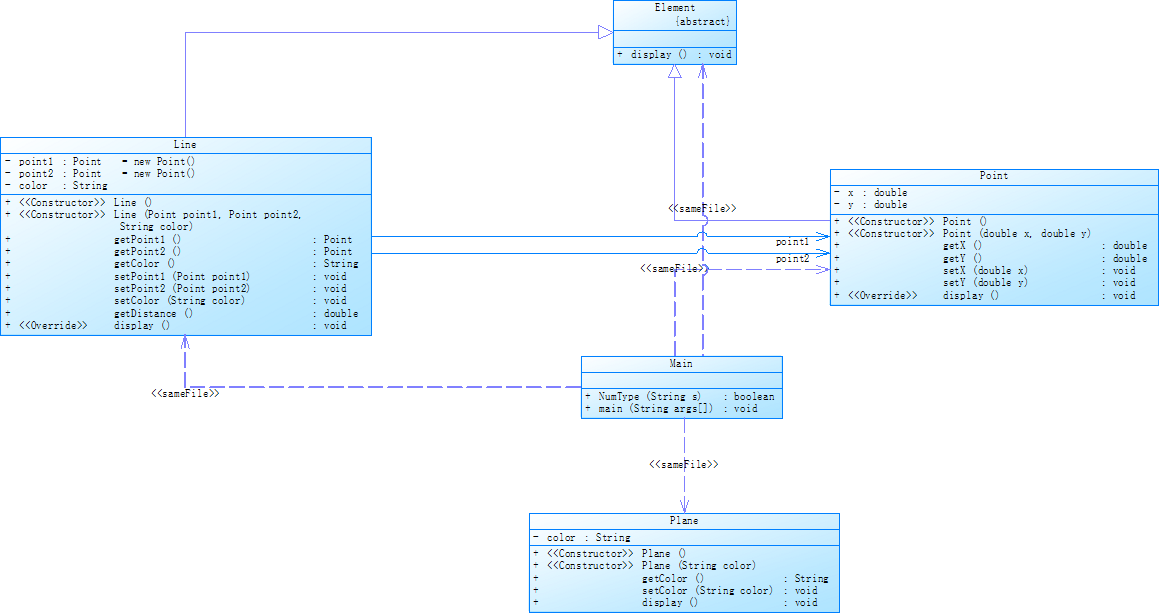Click the point1 association label
The width and height of the screenshot is (1160, 614).
click(792, 242)
